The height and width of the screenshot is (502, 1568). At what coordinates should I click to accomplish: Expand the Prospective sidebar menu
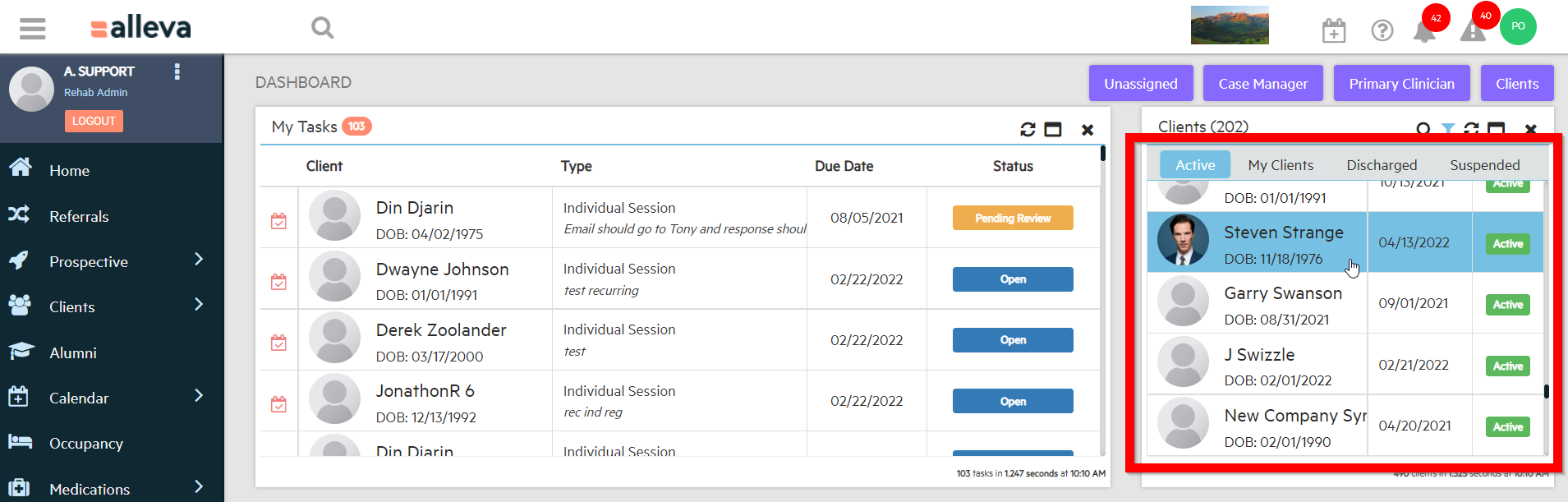[198, 260]
